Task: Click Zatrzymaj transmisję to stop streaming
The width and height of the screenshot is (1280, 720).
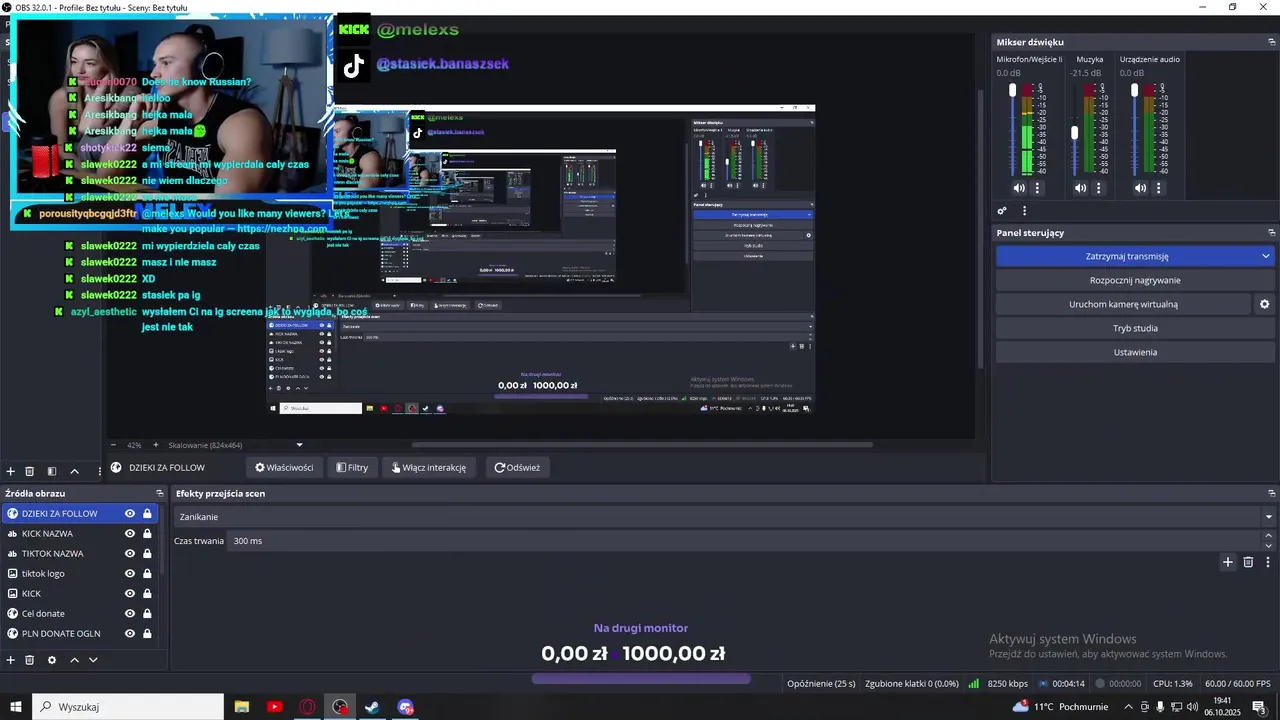Action: click(x=1126, y=256)
